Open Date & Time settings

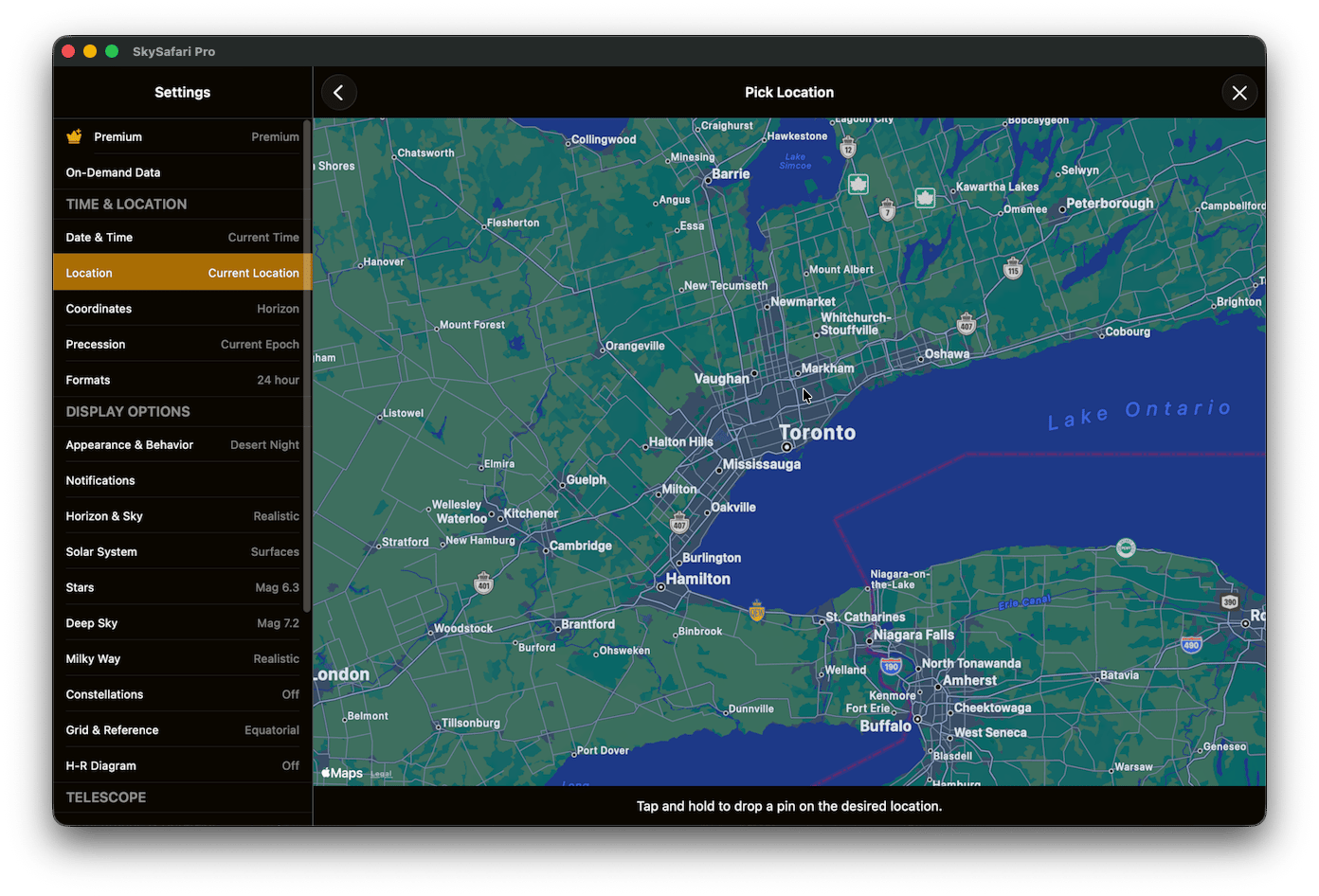pos(182,238)
